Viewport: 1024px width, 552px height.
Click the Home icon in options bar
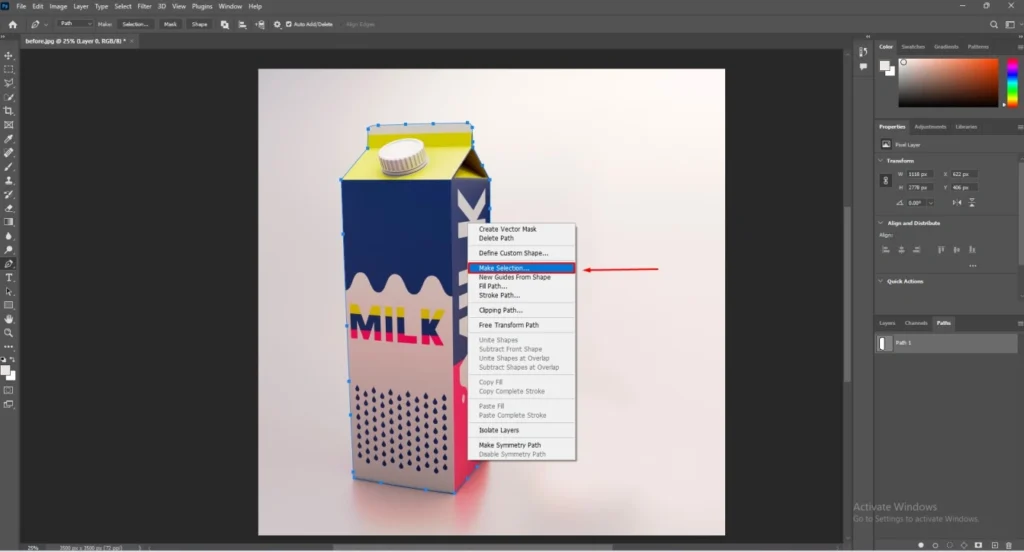(12, 24)
